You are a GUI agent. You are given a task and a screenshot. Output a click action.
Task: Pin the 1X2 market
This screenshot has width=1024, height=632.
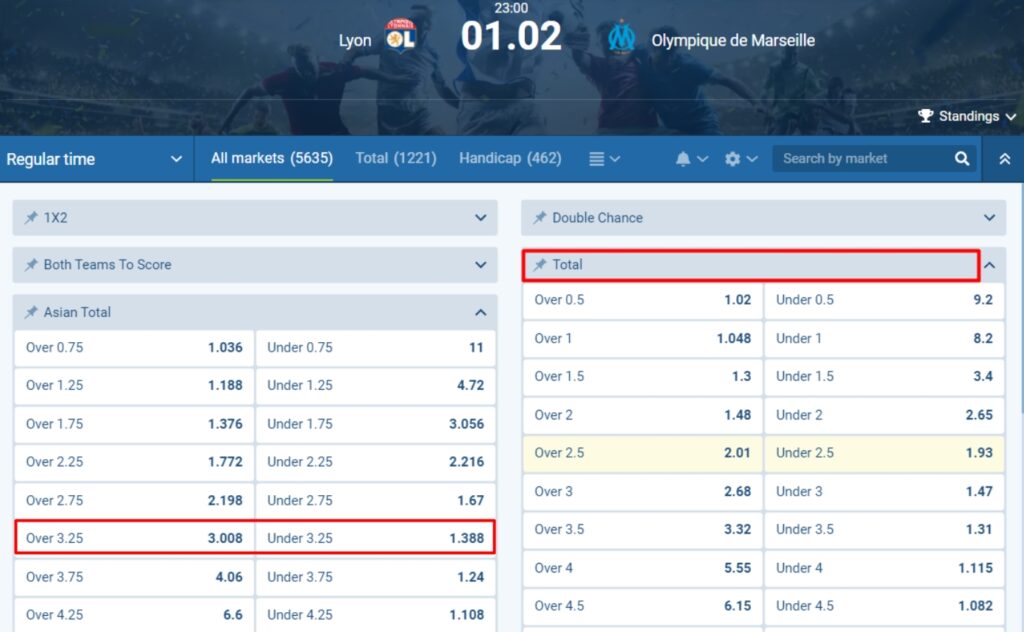pyautogui.click(x=31, y=218)
